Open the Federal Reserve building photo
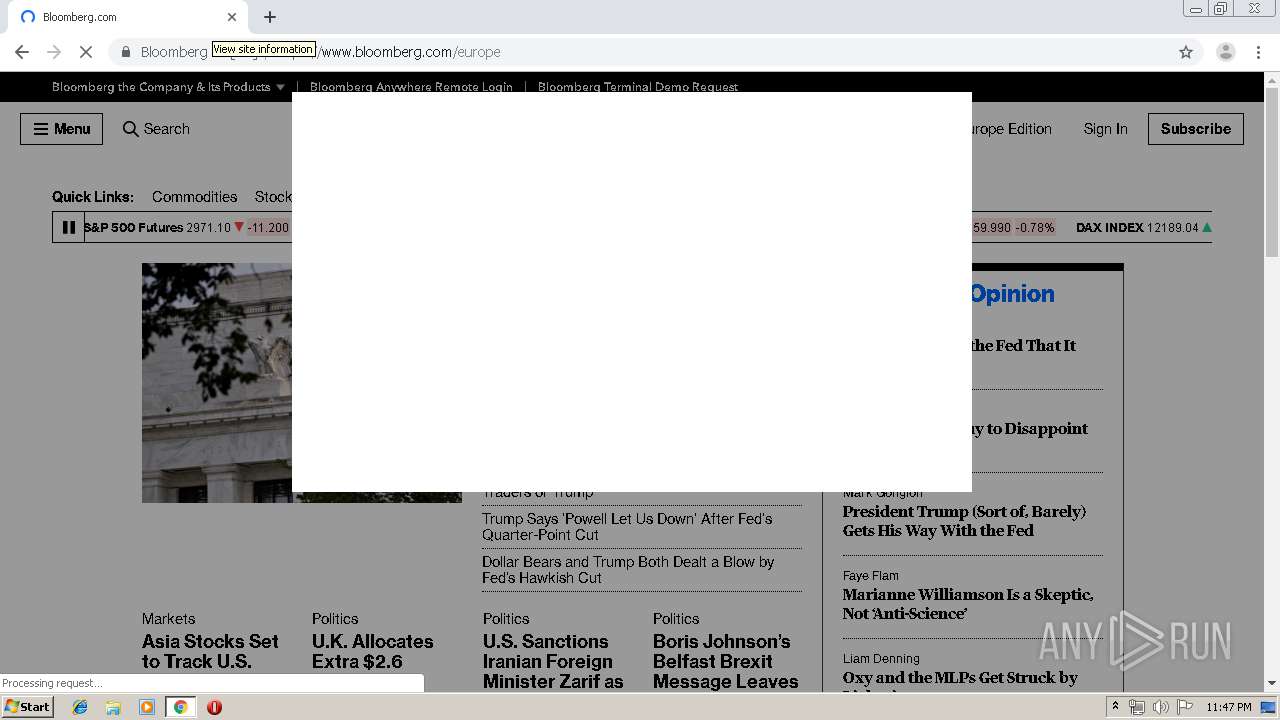The width and height of the screenshot is (1280, 720). pyautogui.click(x=217, y=383)
